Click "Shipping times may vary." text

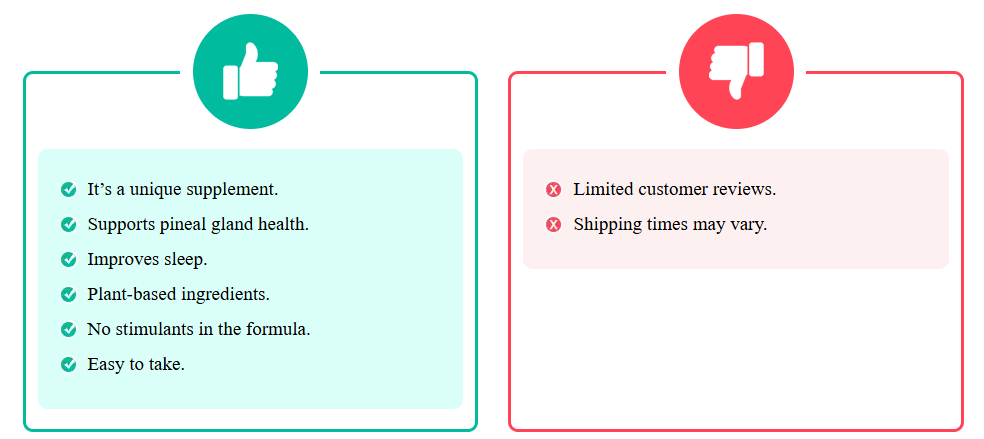(x=670, y=224)
